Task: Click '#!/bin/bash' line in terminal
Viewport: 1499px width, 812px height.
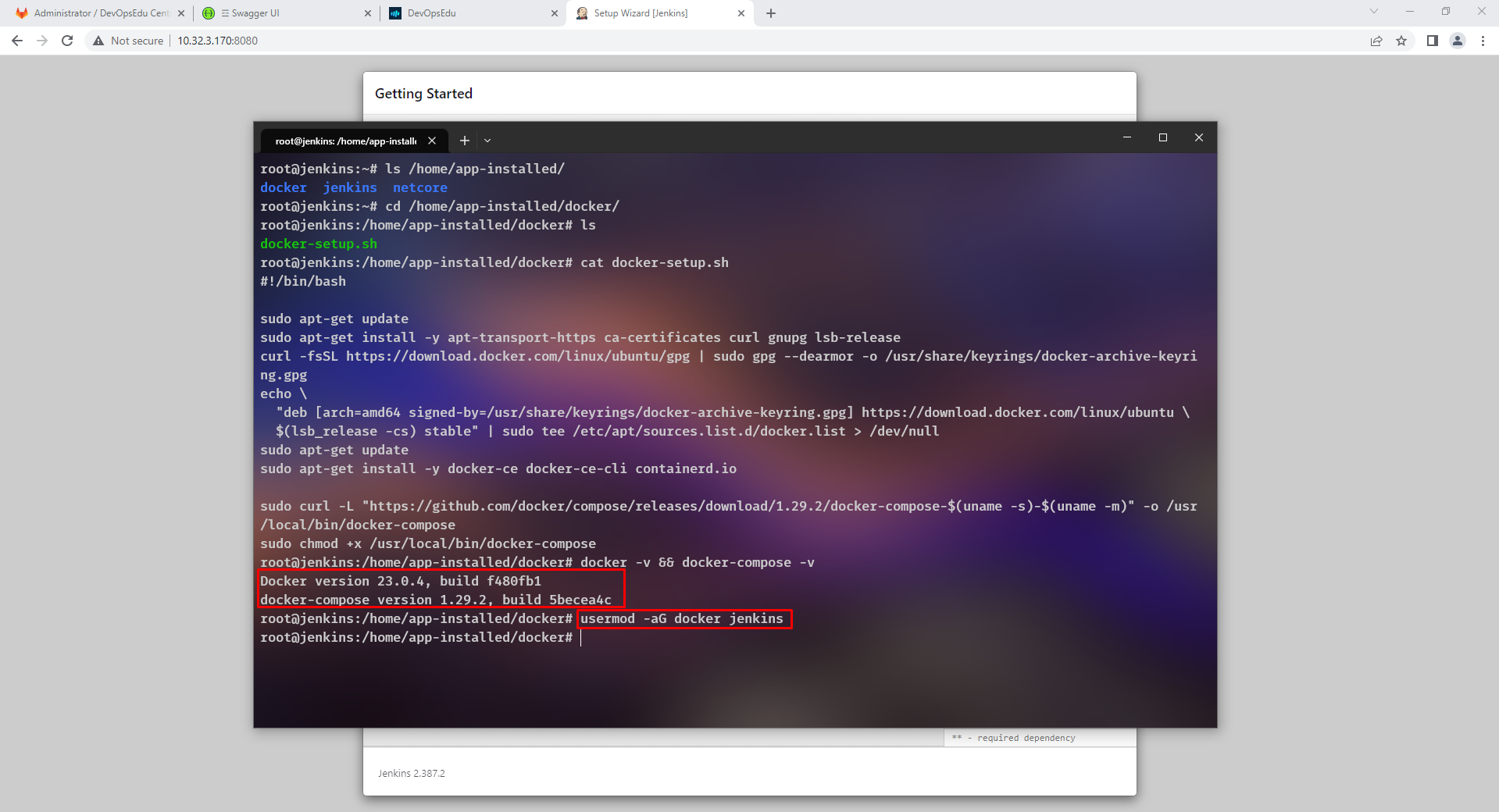Action: pos(303,281)
